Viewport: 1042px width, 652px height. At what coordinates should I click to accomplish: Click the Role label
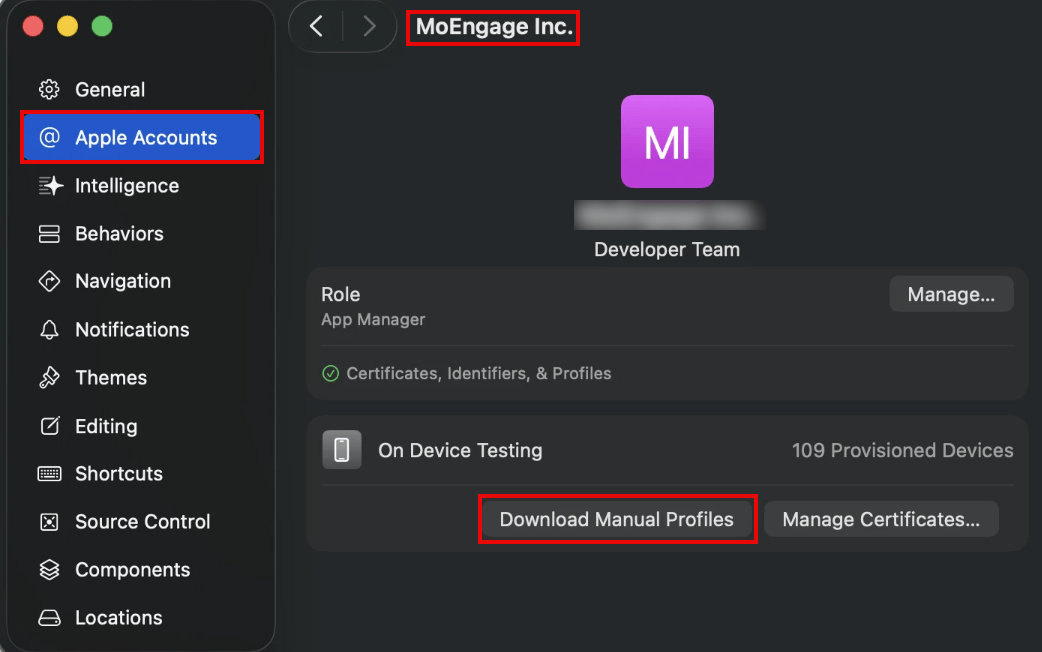(x=340, y=294)
